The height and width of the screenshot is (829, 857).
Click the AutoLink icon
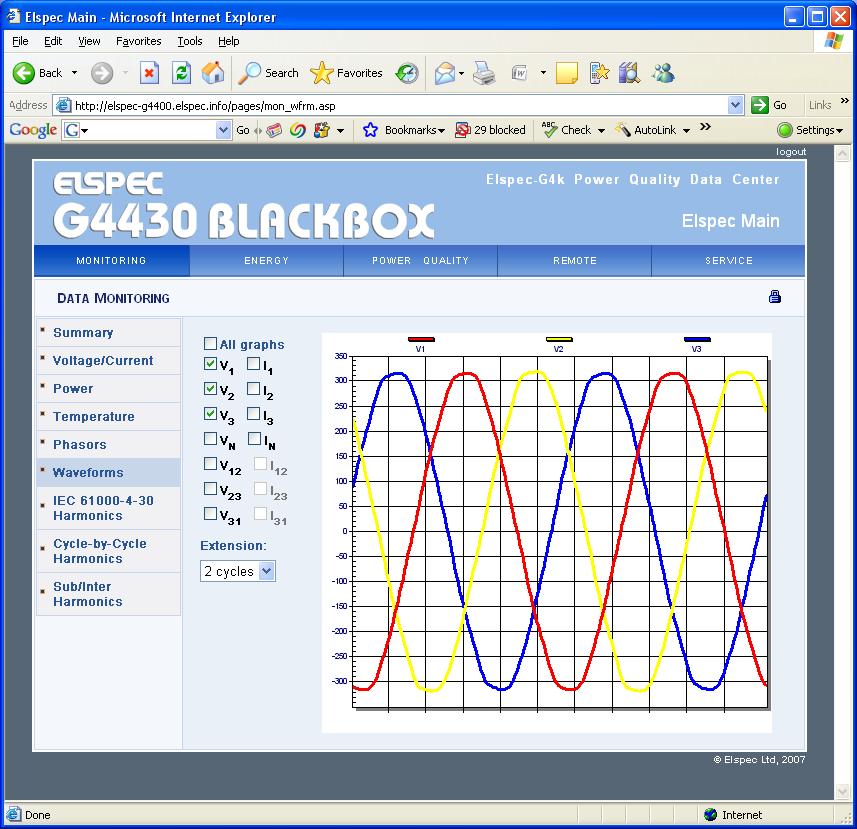[x=623, y=130]
